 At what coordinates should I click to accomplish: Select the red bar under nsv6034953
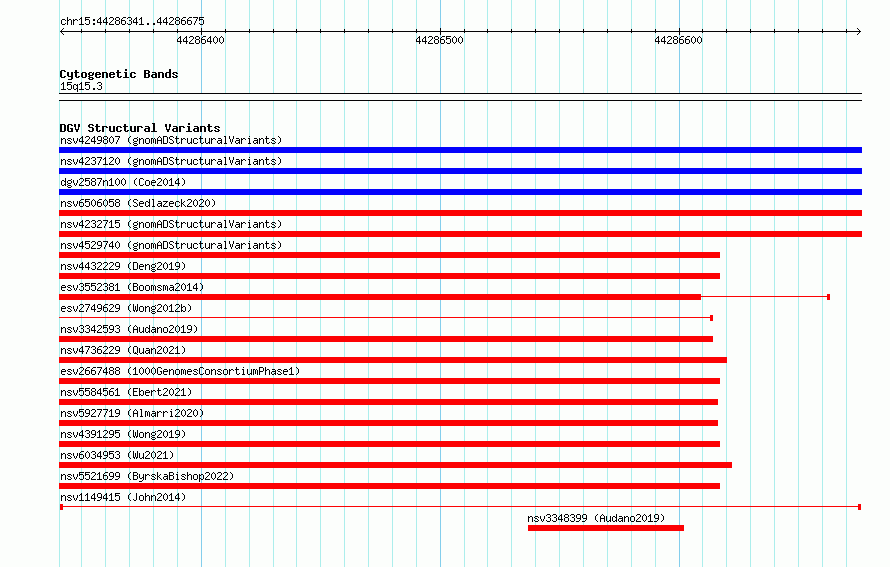pos(396,465)
